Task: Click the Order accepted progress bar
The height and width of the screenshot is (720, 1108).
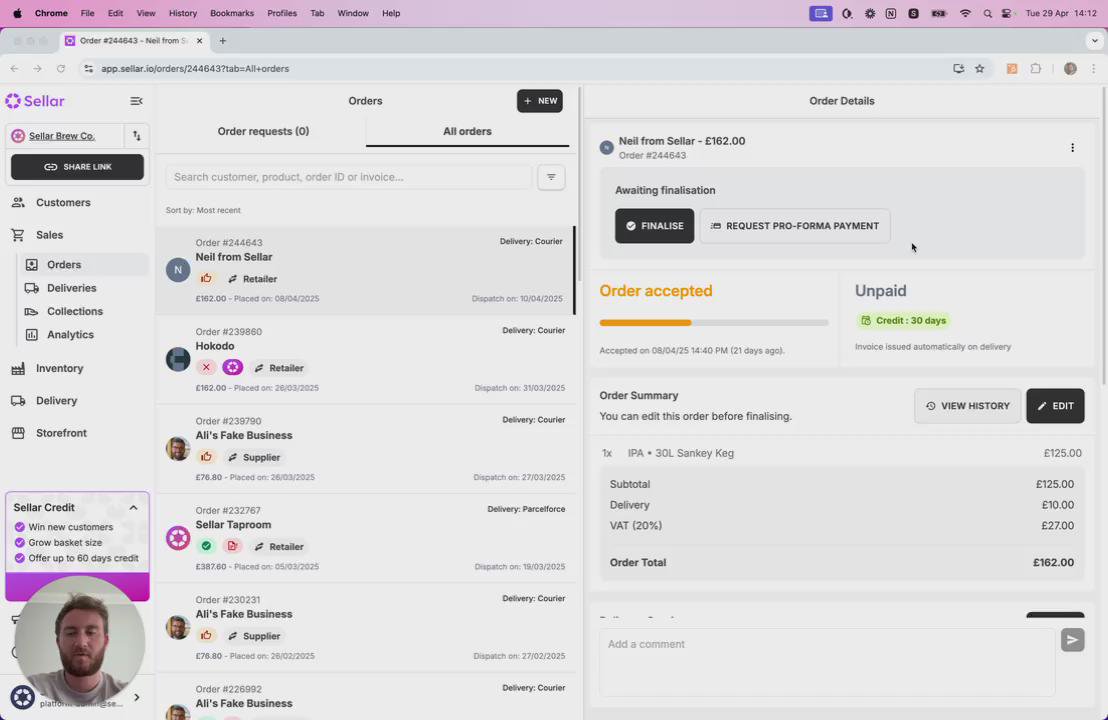Action: pyautogui.click(x=714, y=323)
